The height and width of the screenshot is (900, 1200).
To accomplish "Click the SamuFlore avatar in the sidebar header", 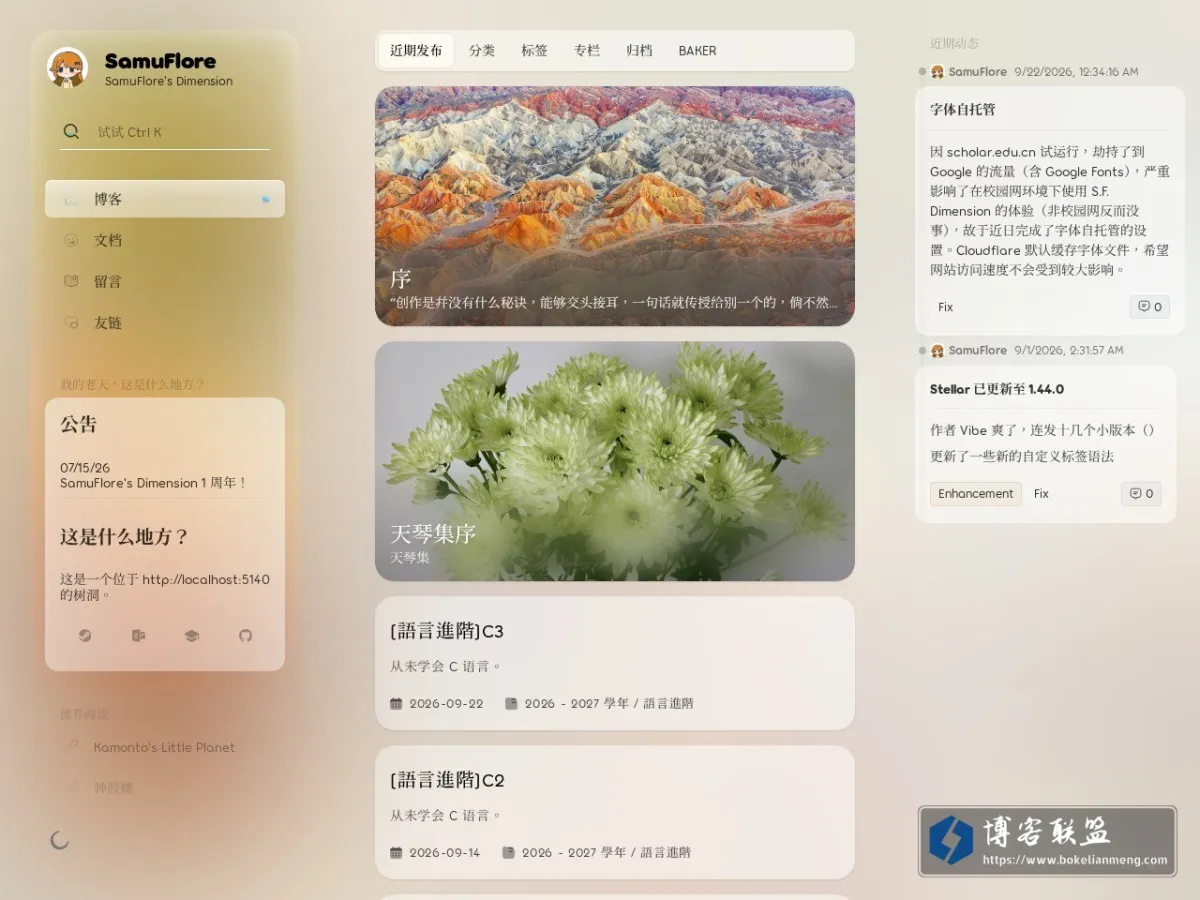I will click(x=67, y=68).
